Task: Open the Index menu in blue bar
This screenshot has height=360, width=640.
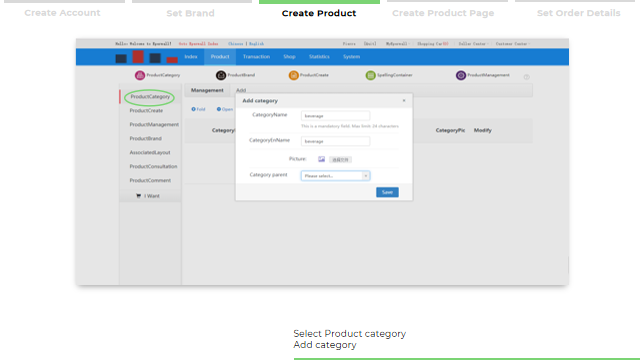Action: [191, 57]
